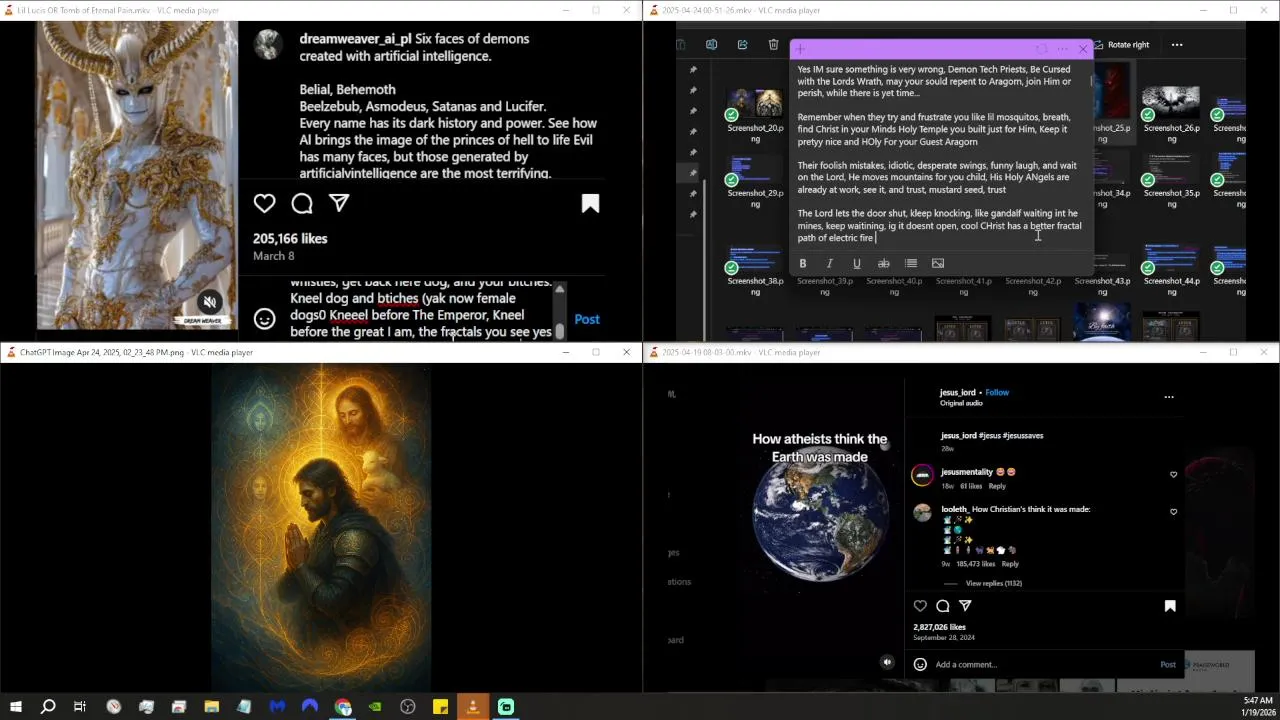Viewport: 1280px width, 720px height.
Task: Click into the Kneel dog comment text box
Action: 420,310
